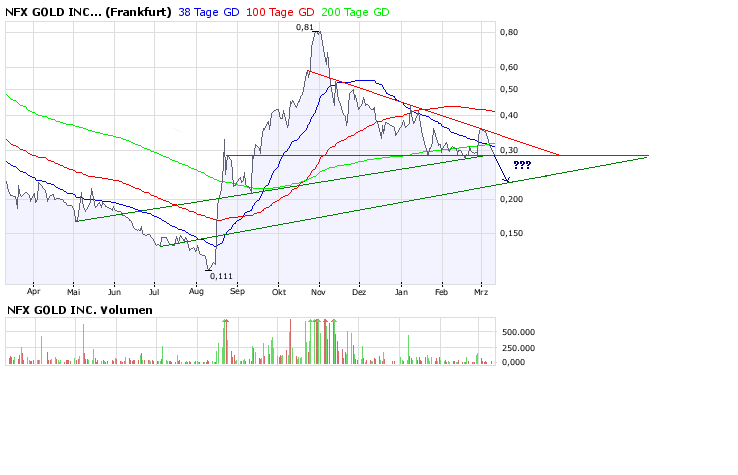Screen dimensions: 738x475
Task: Click the 'Dez' month label on the time axis
Action: [359, 292]
